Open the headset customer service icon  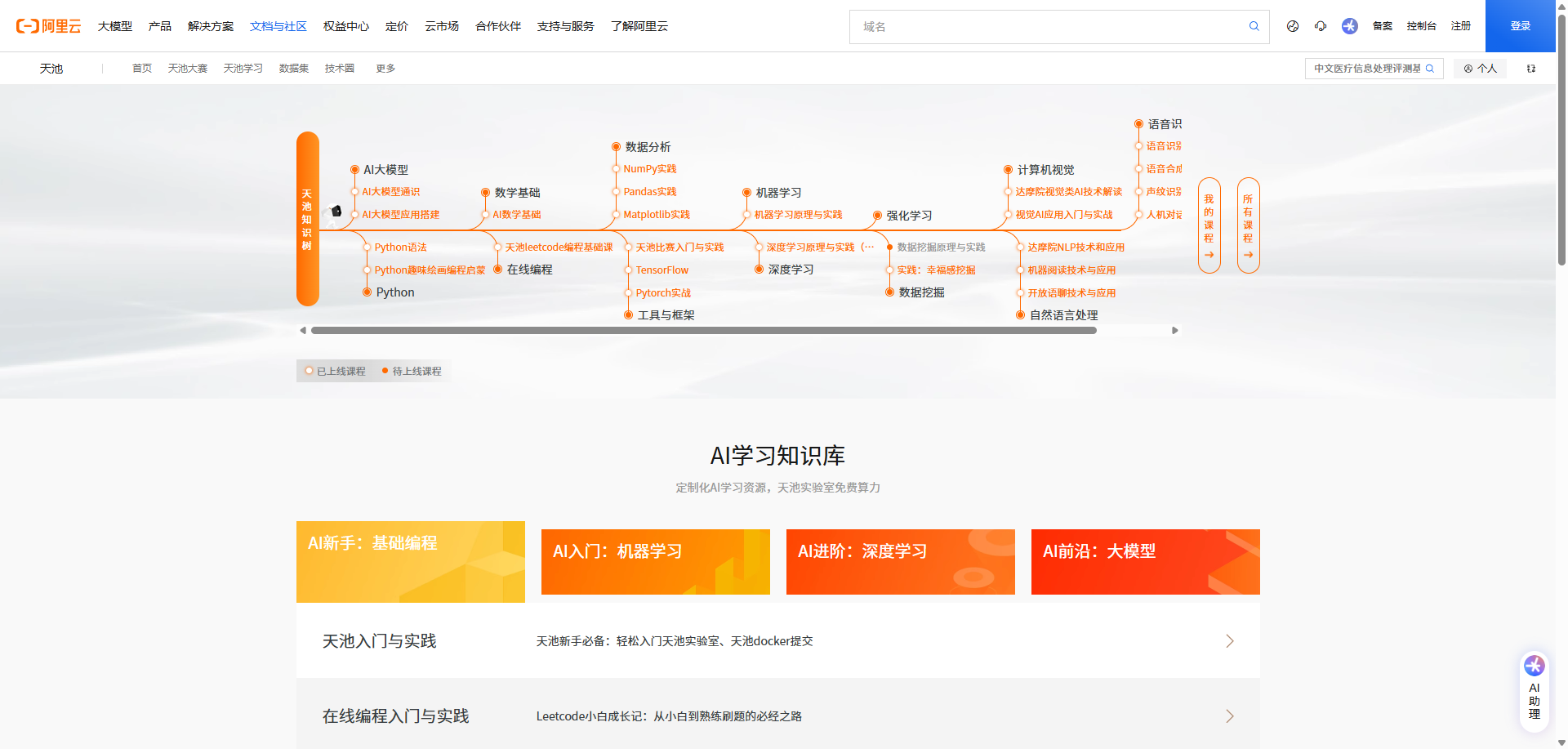coord(1321,26)
